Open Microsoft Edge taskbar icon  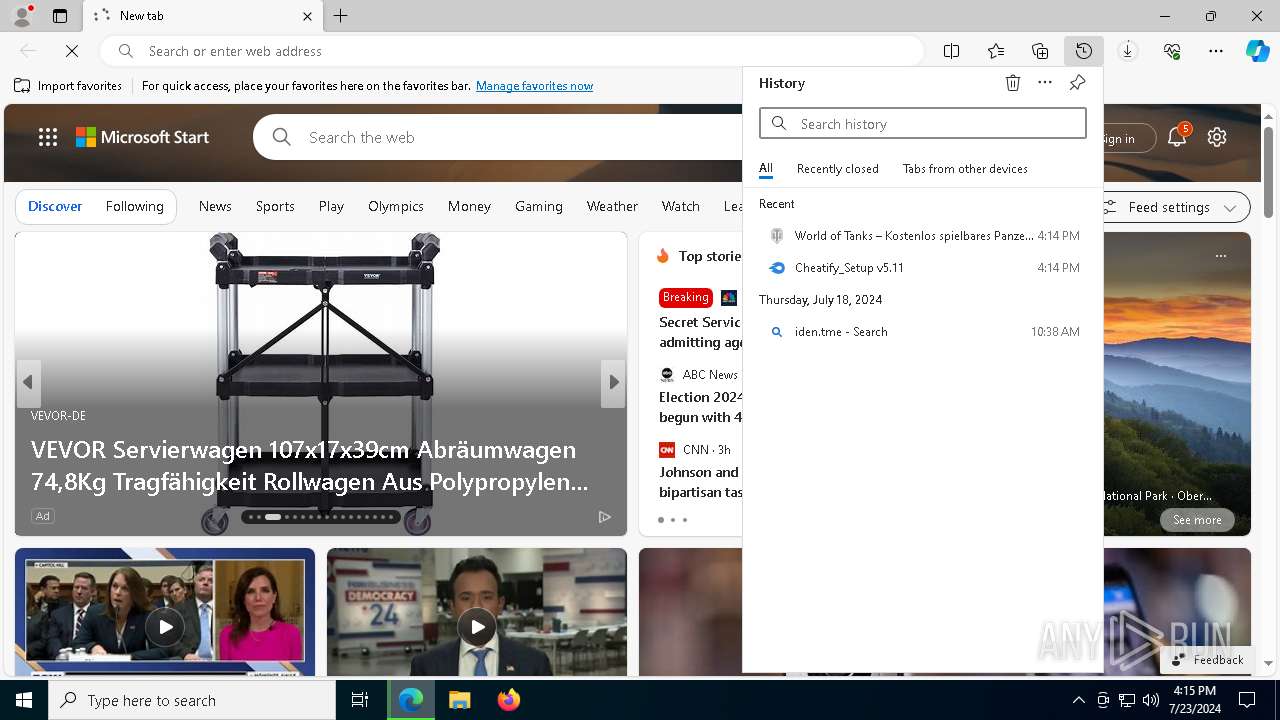tap(411, 700)
